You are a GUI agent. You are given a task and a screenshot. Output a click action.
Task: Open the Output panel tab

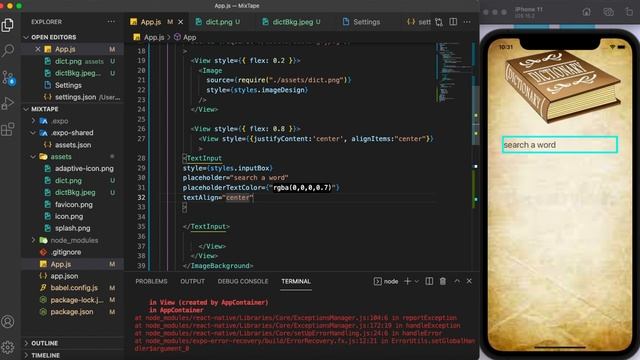tap(192, 281)
